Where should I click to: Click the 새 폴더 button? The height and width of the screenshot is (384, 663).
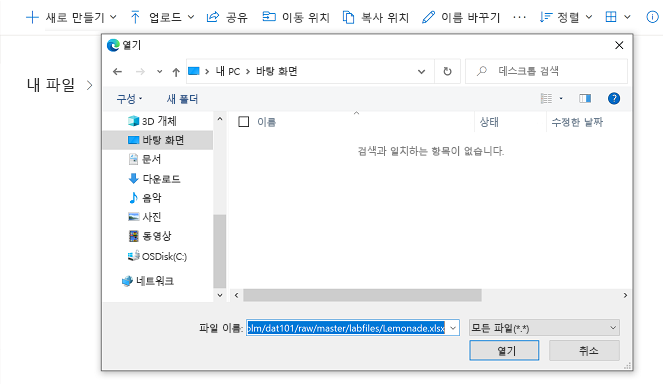[x=182, y=99]
